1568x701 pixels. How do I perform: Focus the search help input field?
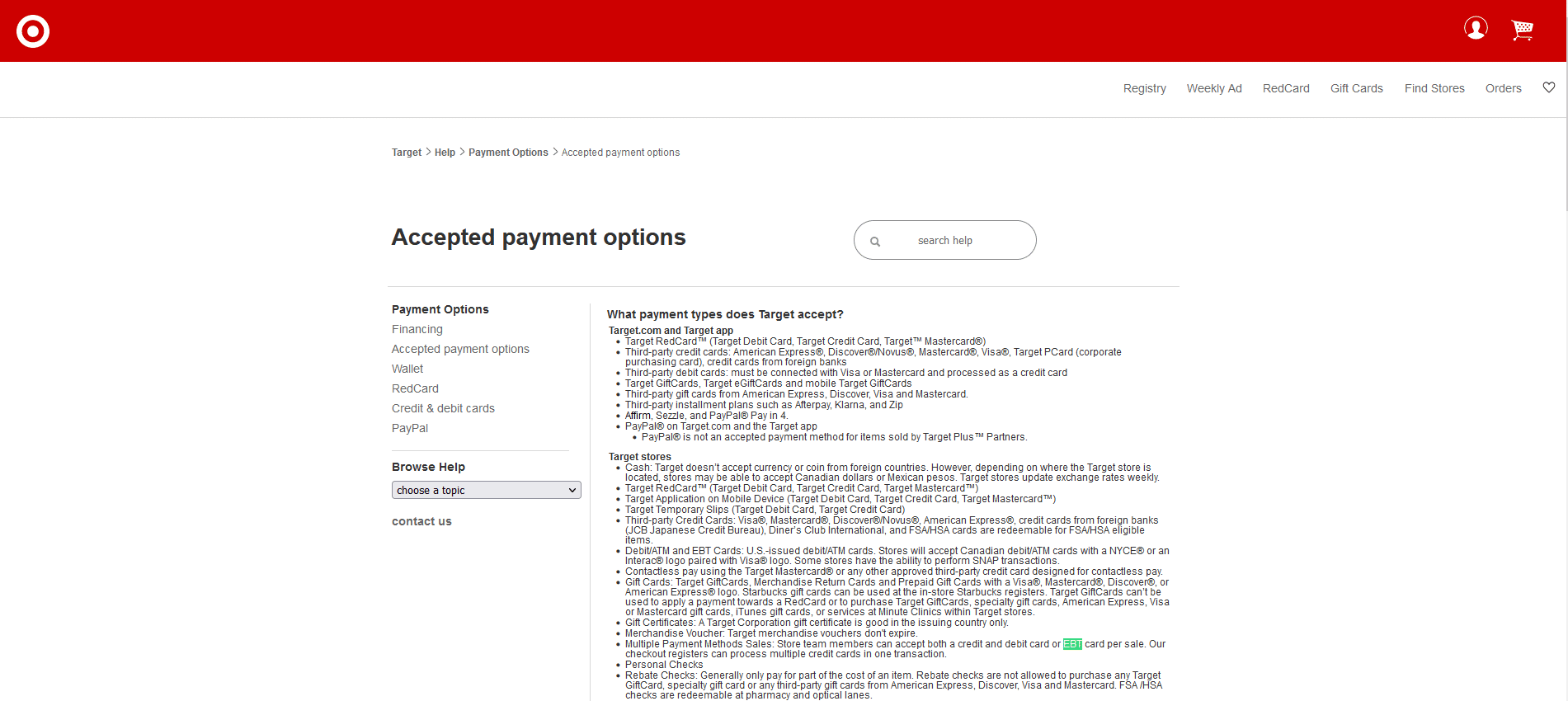[x=945, y=240]
